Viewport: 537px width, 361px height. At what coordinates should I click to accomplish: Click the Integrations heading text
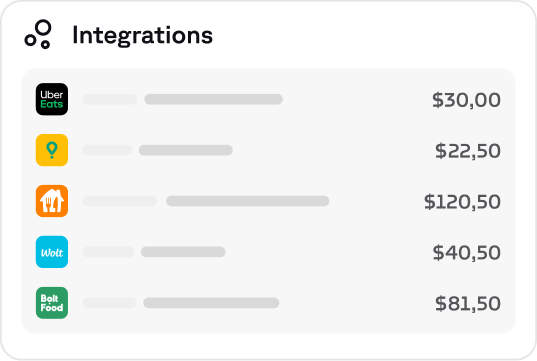coord(142,35)
